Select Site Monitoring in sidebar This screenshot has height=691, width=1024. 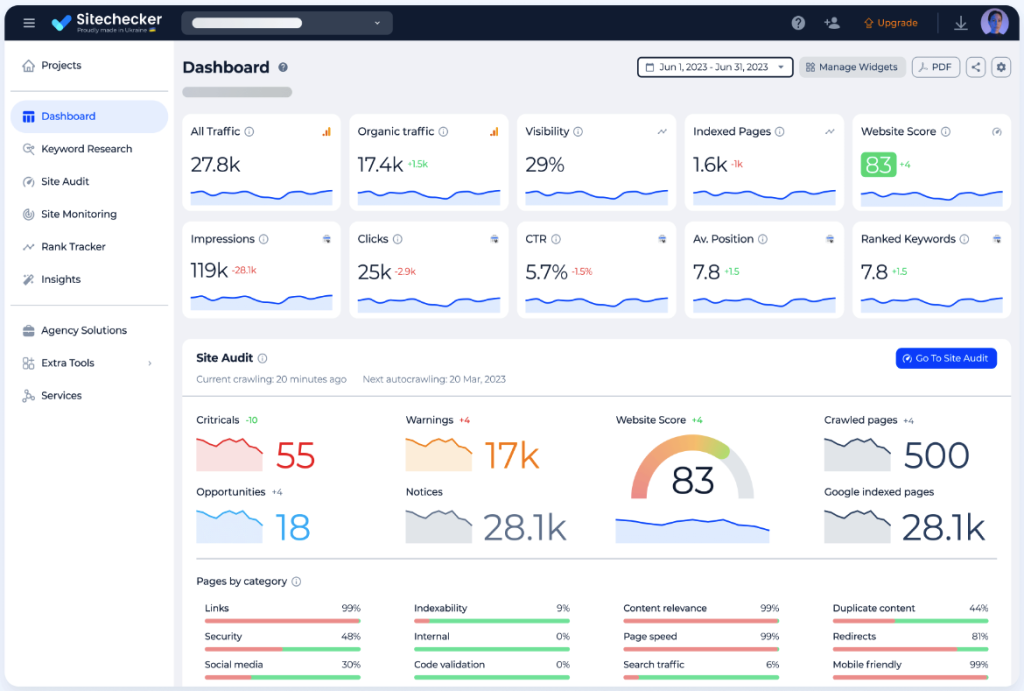pyautogui.click(x=79, y=214)
